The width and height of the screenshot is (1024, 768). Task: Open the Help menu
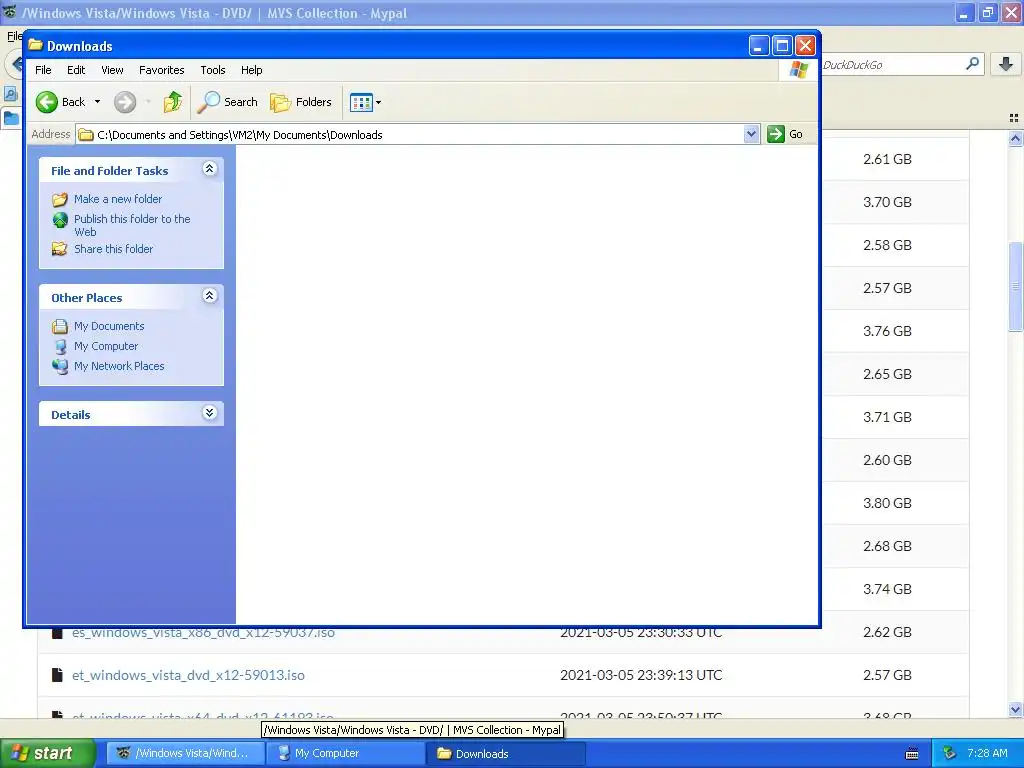(x=251, y=70)
